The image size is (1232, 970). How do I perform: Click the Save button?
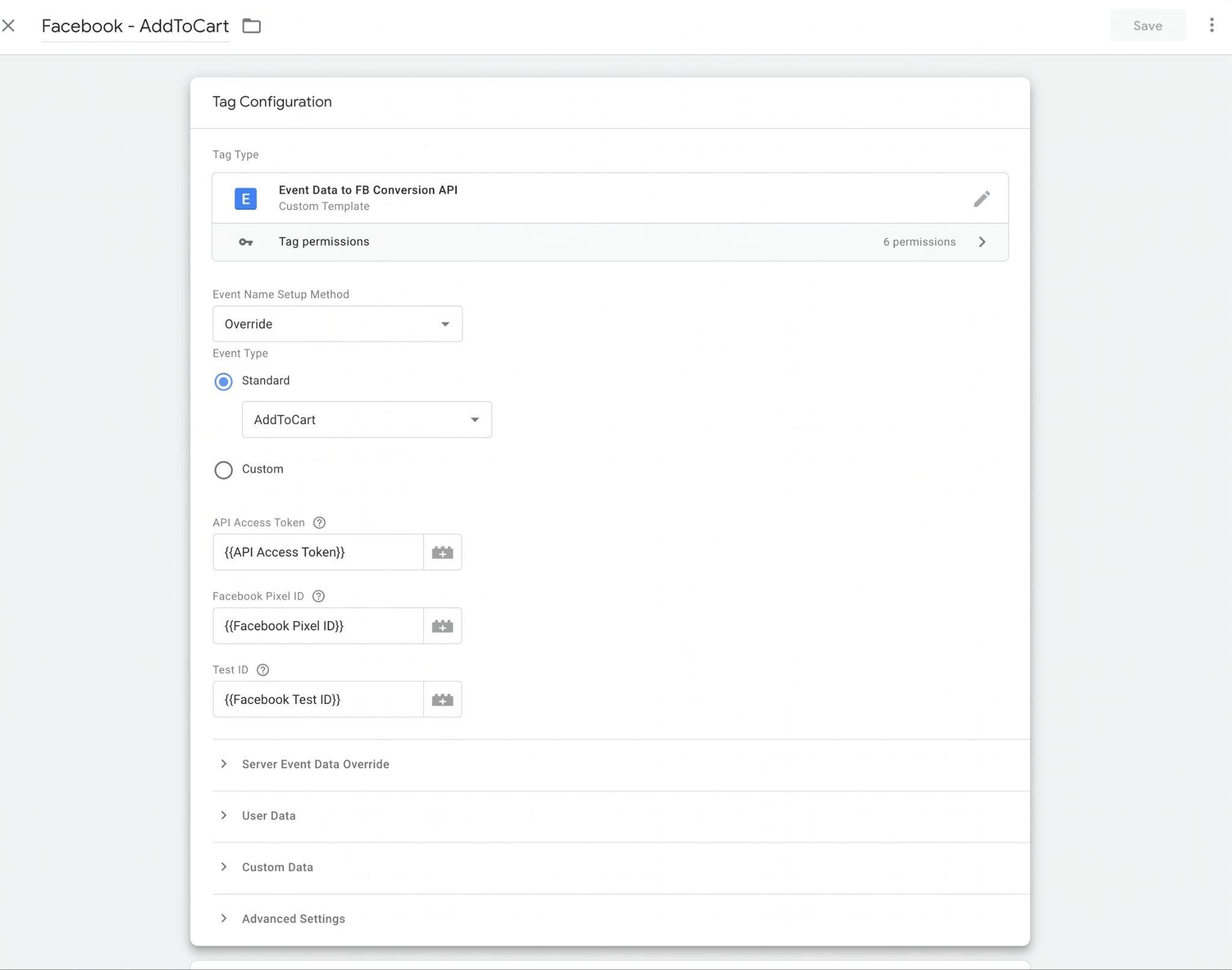1147,26
